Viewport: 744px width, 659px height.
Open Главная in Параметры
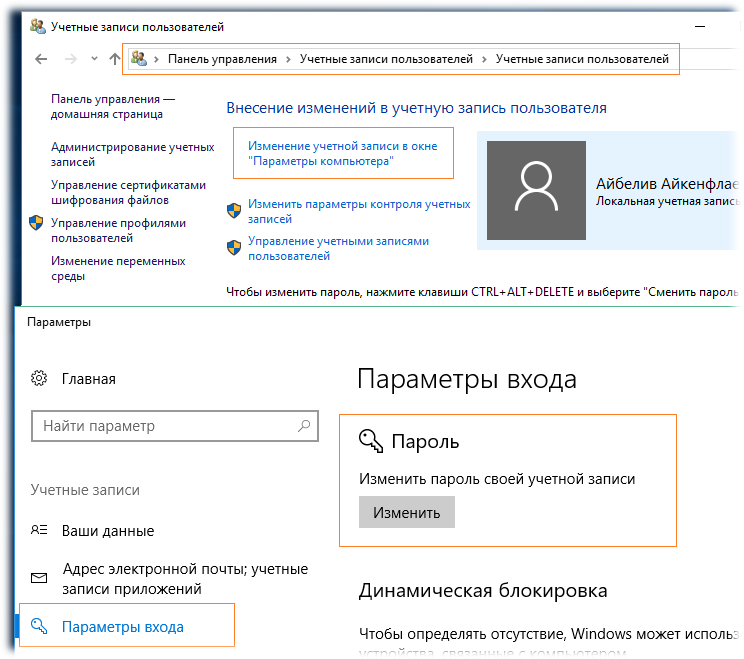(x=89, y=379)
